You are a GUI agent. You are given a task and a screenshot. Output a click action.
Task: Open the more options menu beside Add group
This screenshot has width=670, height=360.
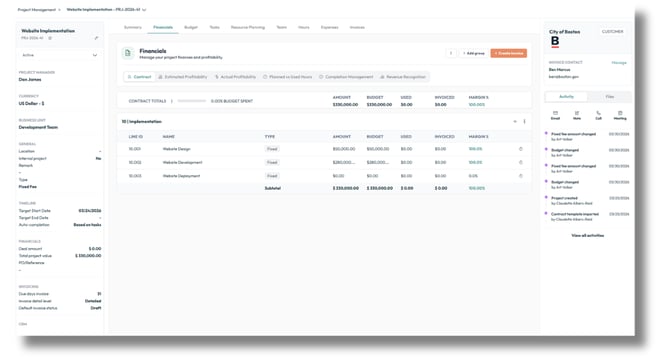(451, 53)
